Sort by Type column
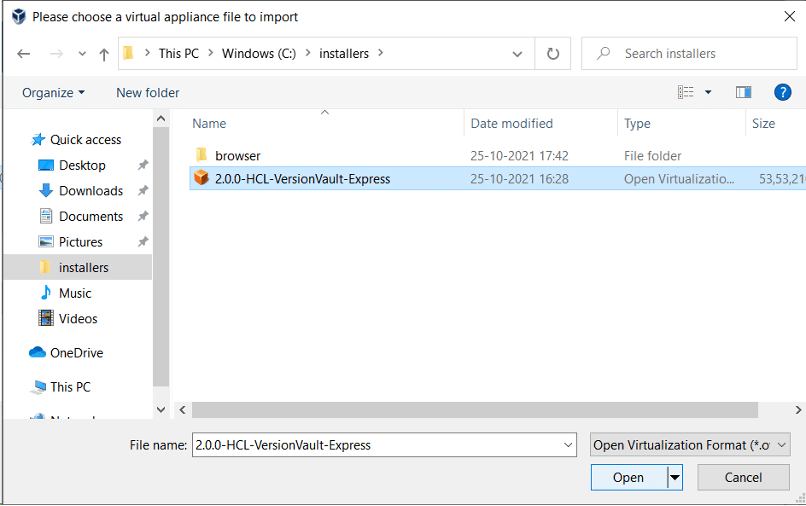 point(637,123)
